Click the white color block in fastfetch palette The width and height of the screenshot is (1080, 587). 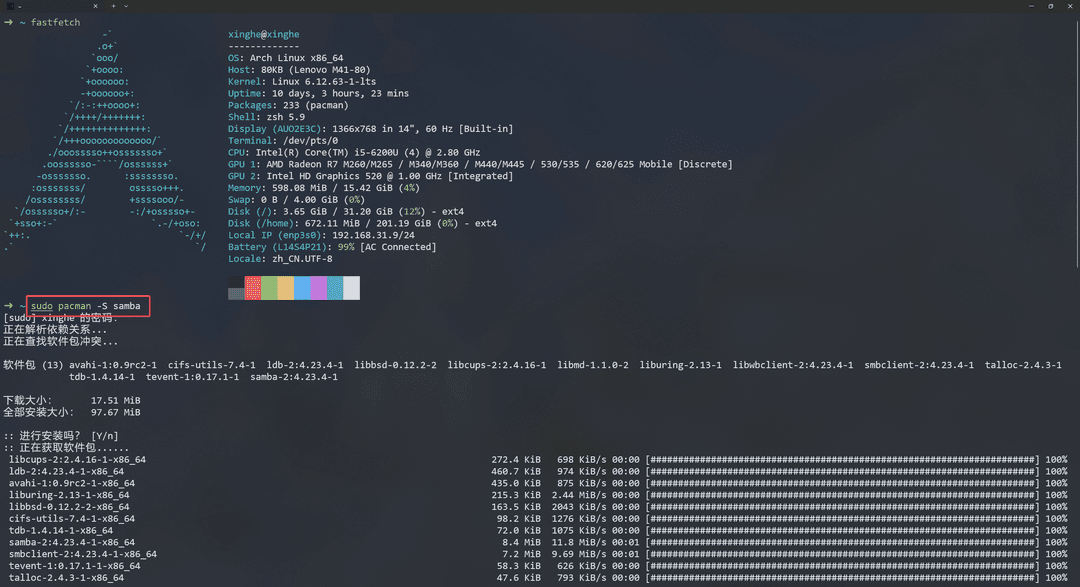(x=352, y=288)
